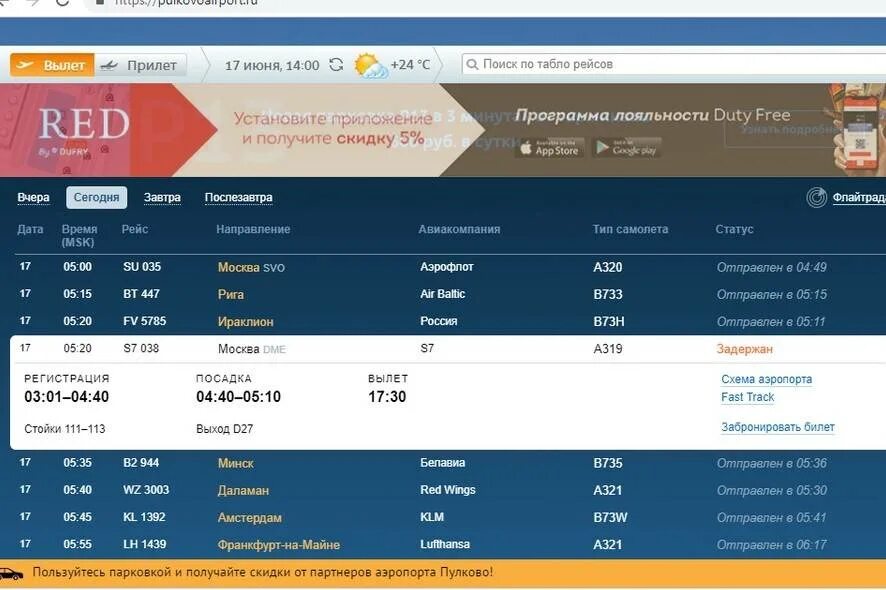Click the Отправлен в 04:49 status
Viewport: 886px width, 590px height.
[771, 268]
